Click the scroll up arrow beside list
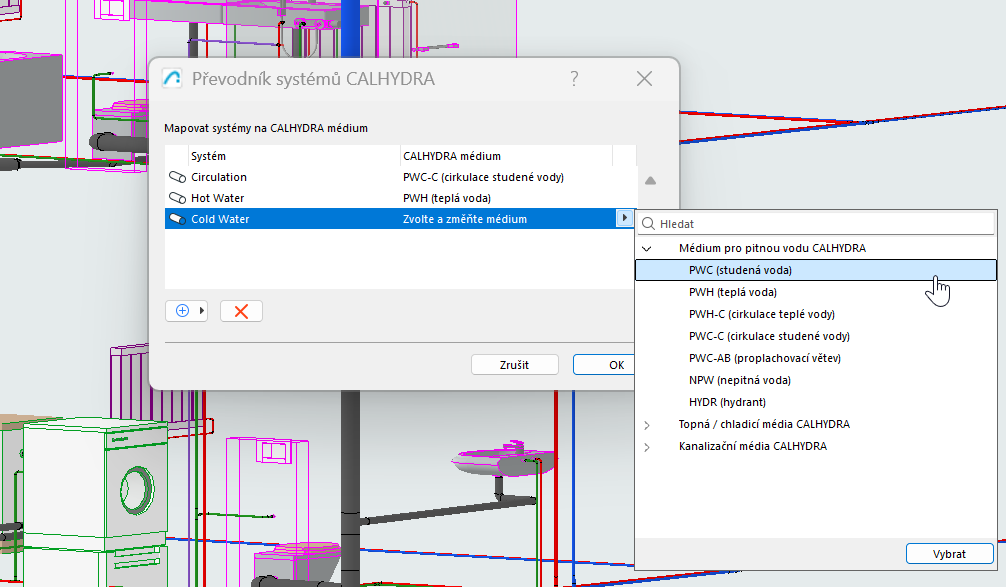The image size is (1006, 587). click(x=650, y=181)
